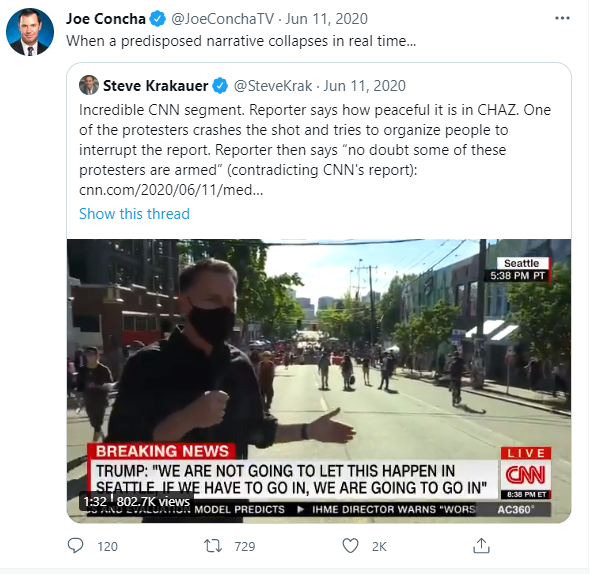The image size is (590, 574).
Task: Open the three-dot more options menu
Action: tap(562, 18)
